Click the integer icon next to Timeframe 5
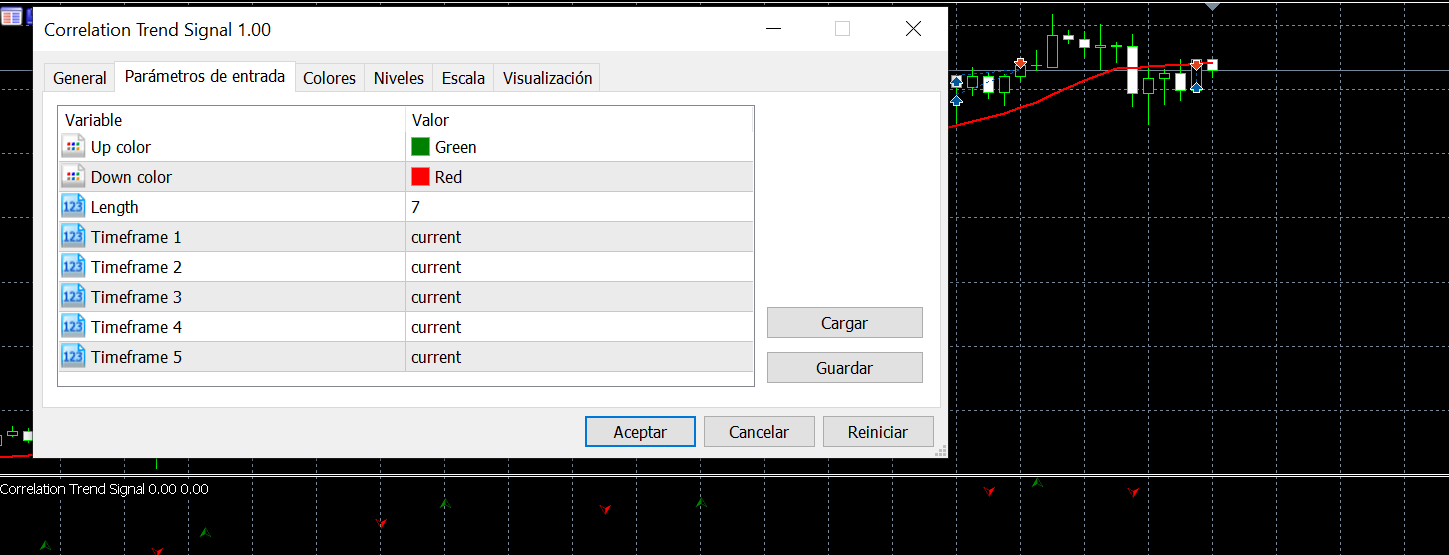The height and width of the screenshot is (555, 1449). click(x=73, y=357)
